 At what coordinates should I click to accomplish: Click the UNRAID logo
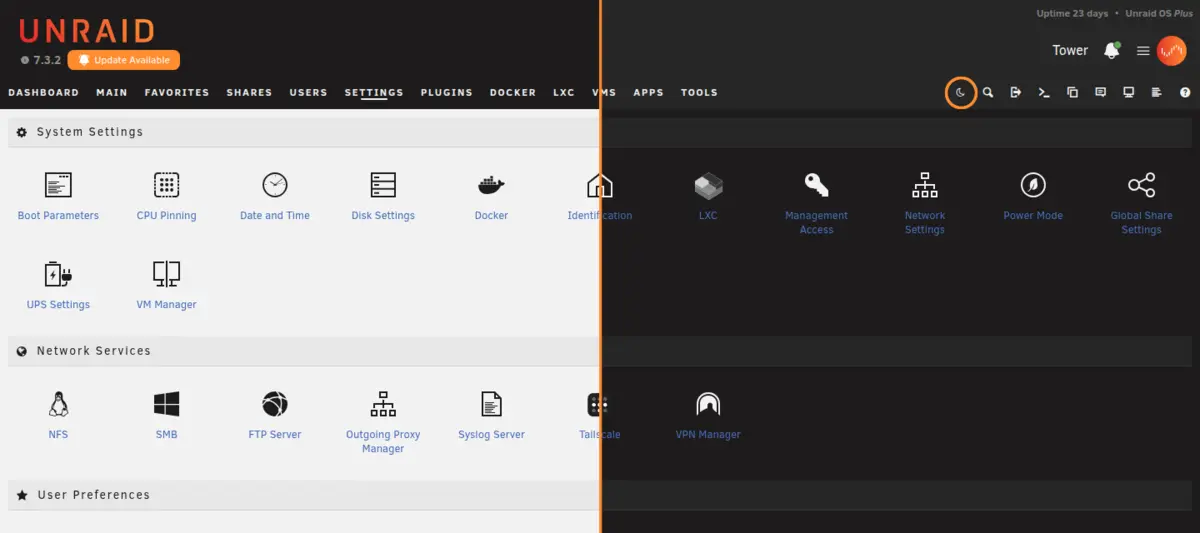86,30
